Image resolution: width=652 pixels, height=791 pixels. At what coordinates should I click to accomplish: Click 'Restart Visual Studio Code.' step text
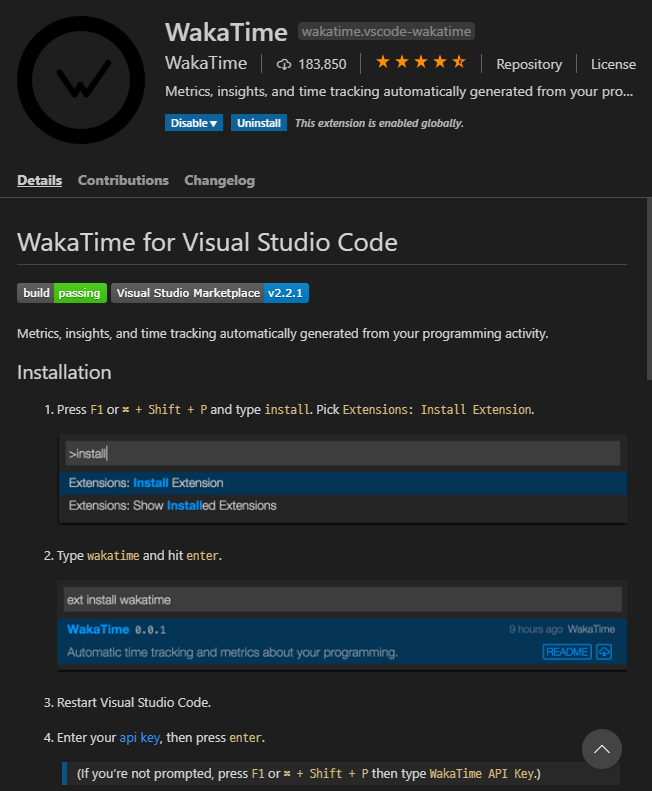[x=134, y=702]
